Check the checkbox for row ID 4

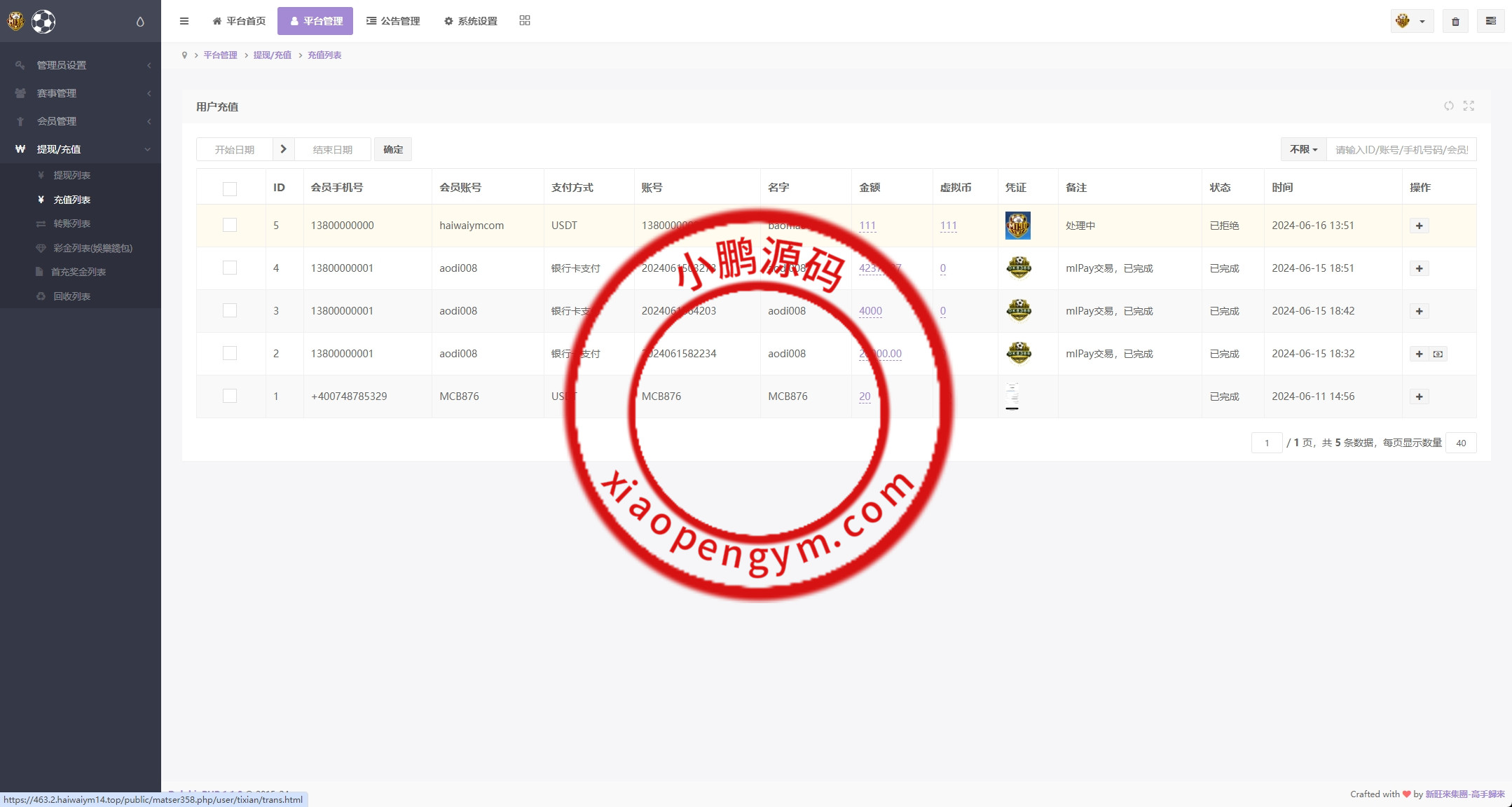pyautogui.click(x=230, y=268)
